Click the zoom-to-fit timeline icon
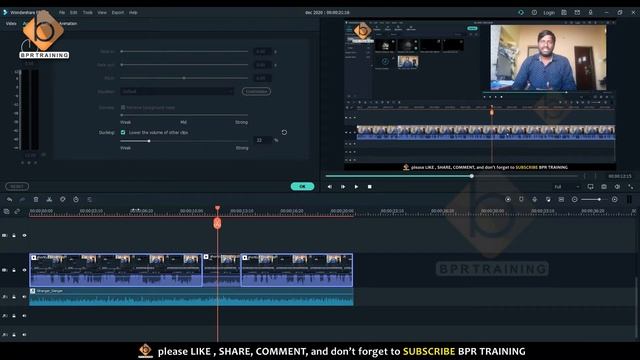 (x=561, y=200)
